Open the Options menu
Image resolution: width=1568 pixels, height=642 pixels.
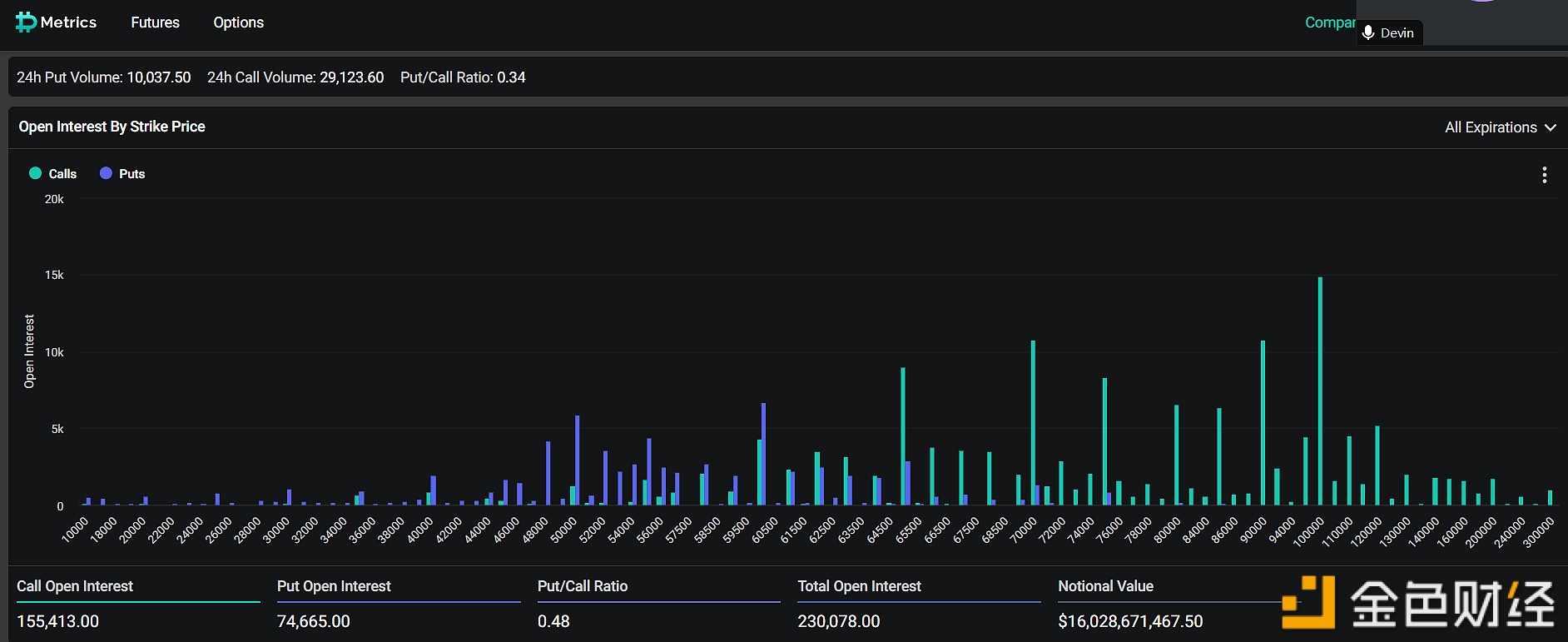click(238, 22)
